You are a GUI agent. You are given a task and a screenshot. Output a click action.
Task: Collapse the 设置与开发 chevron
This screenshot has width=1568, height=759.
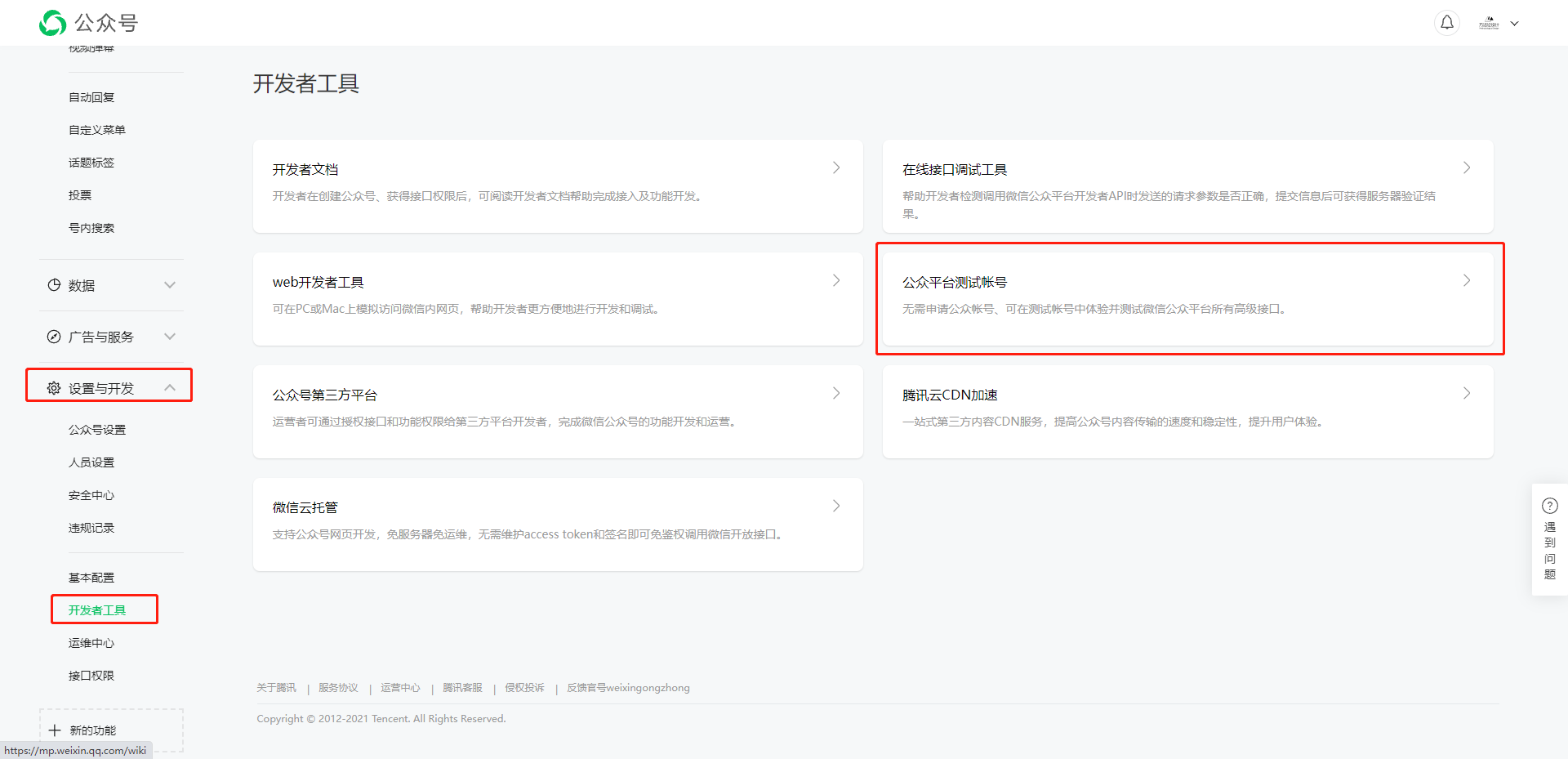[170, 387]
